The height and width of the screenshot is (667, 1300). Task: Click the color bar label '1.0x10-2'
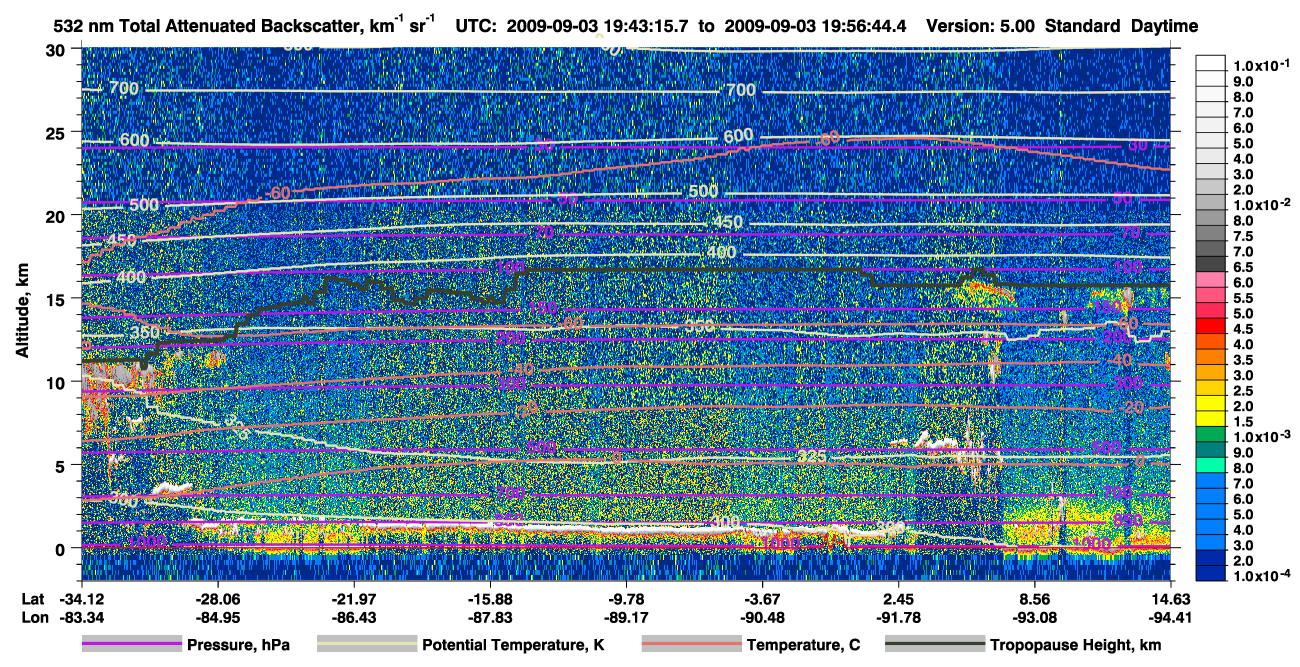click(x=1260, y=203)
